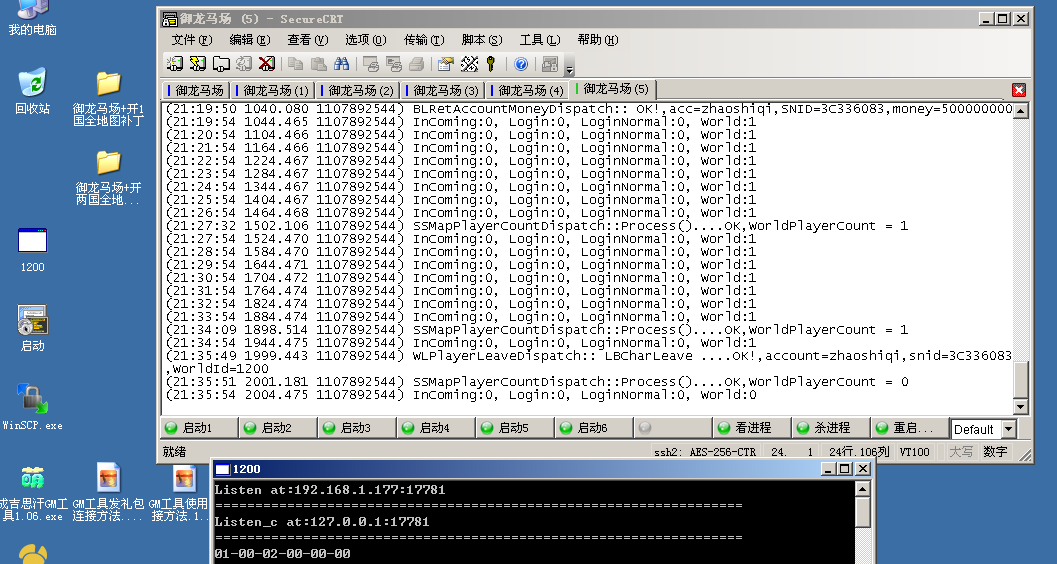Open Session Options from the toolbar
This screenshot has height=564, width=1057.
click(445, 64)
